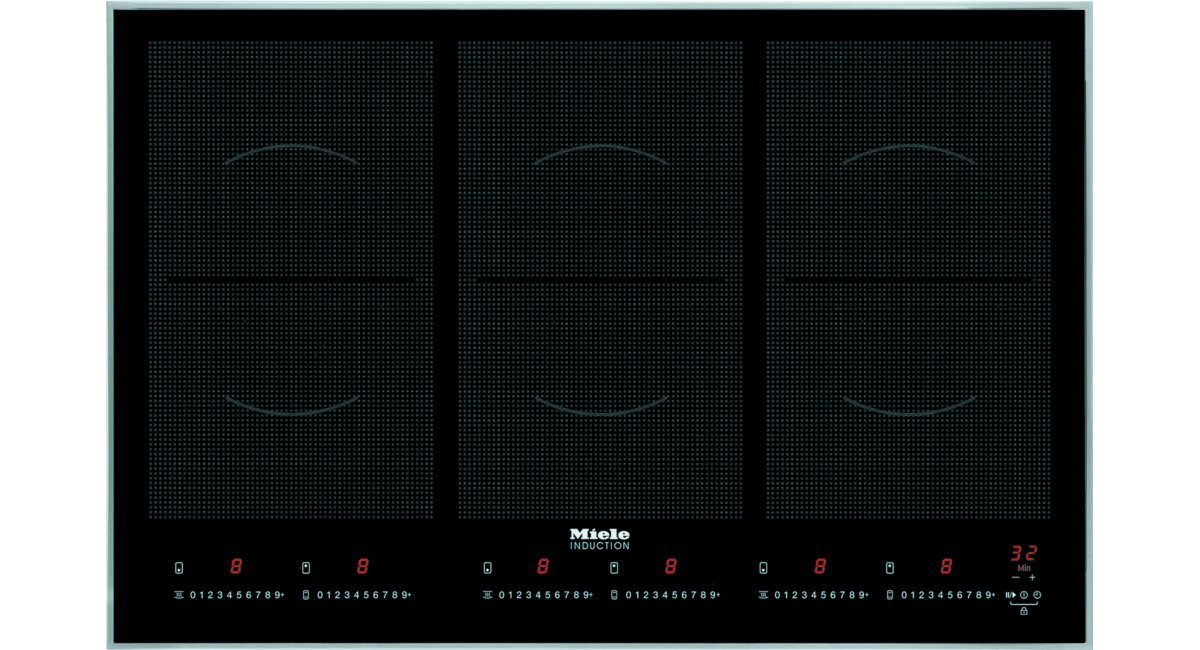Image resolution: width=1200 pixels, height=650 pixels.
Task: Tap the middle rear zone indicator icon
Action: [x=614, y=567]
